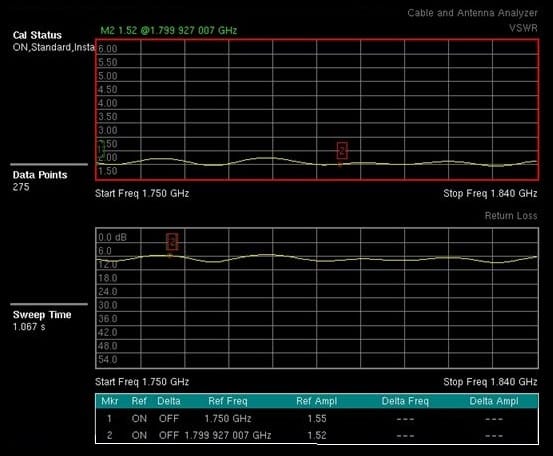Toggle marker 1 Ref ON state

click(139, 419)
